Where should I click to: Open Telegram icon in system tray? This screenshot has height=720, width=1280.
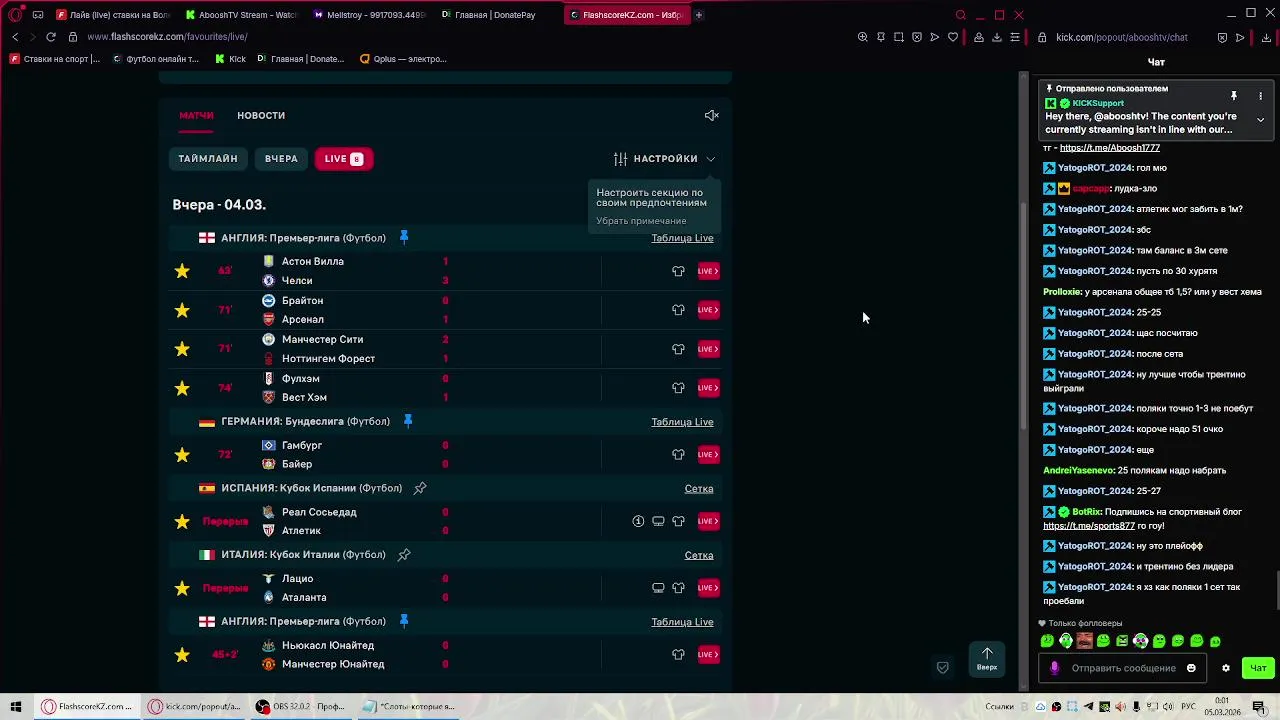tap(1089, 707)
